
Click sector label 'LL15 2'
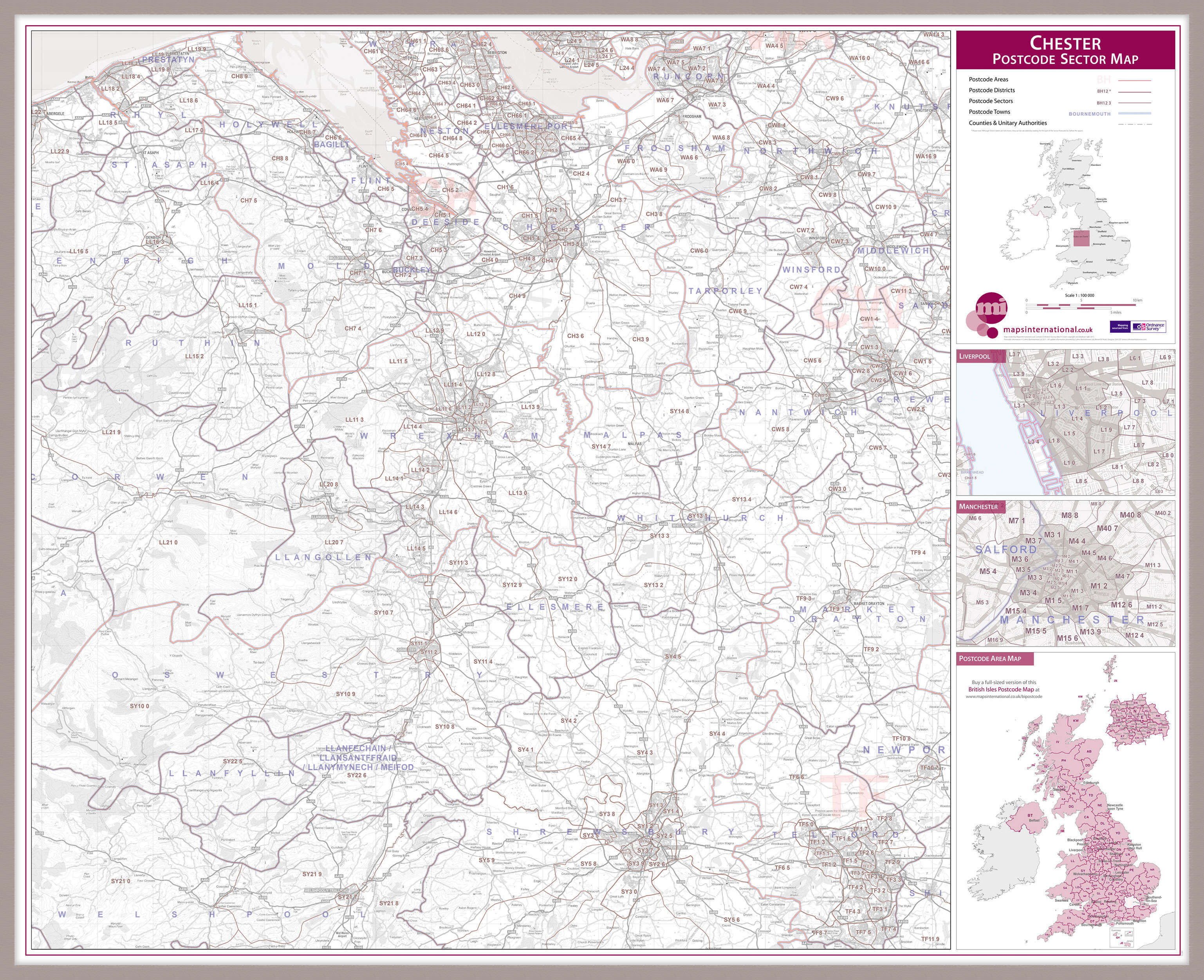click(194, 356)
